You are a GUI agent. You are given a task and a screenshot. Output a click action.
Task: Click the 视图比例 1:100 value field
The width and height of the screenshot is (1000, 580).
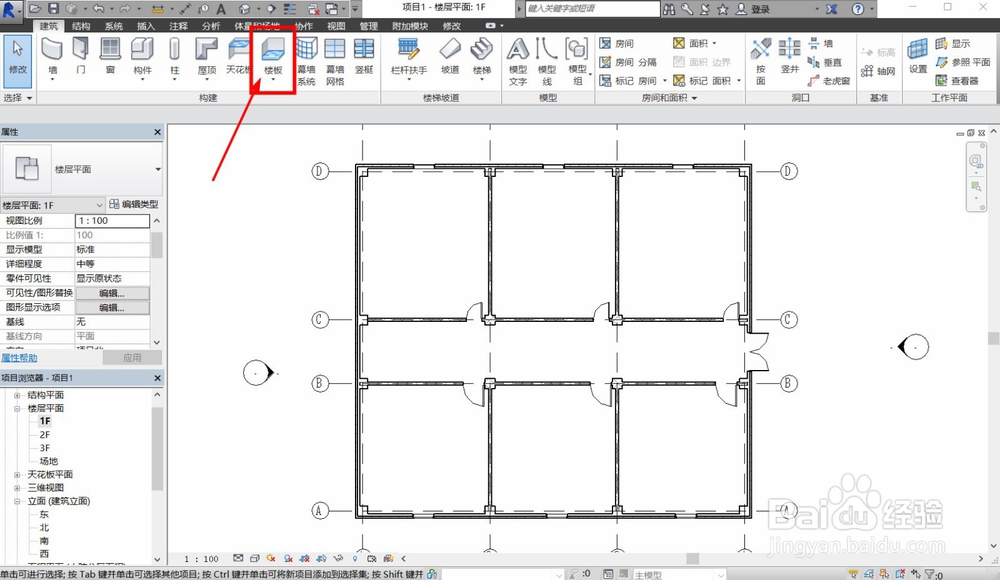click(x=112, y=221)
